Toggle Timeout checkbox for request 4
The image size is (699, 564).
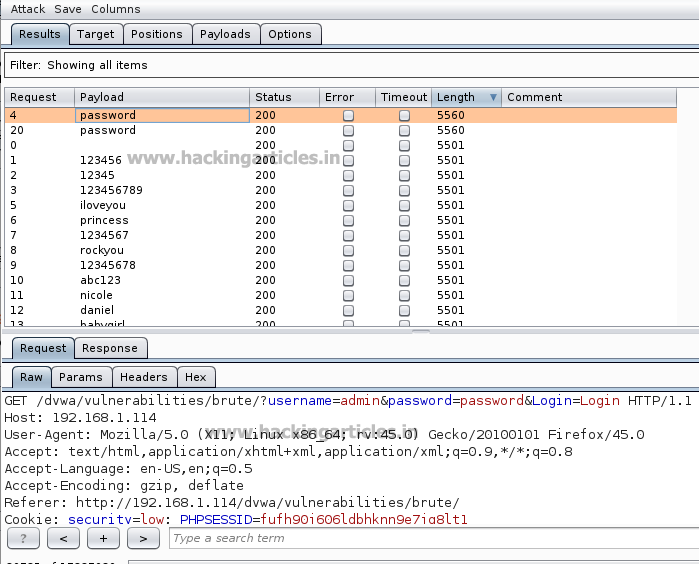404,115
